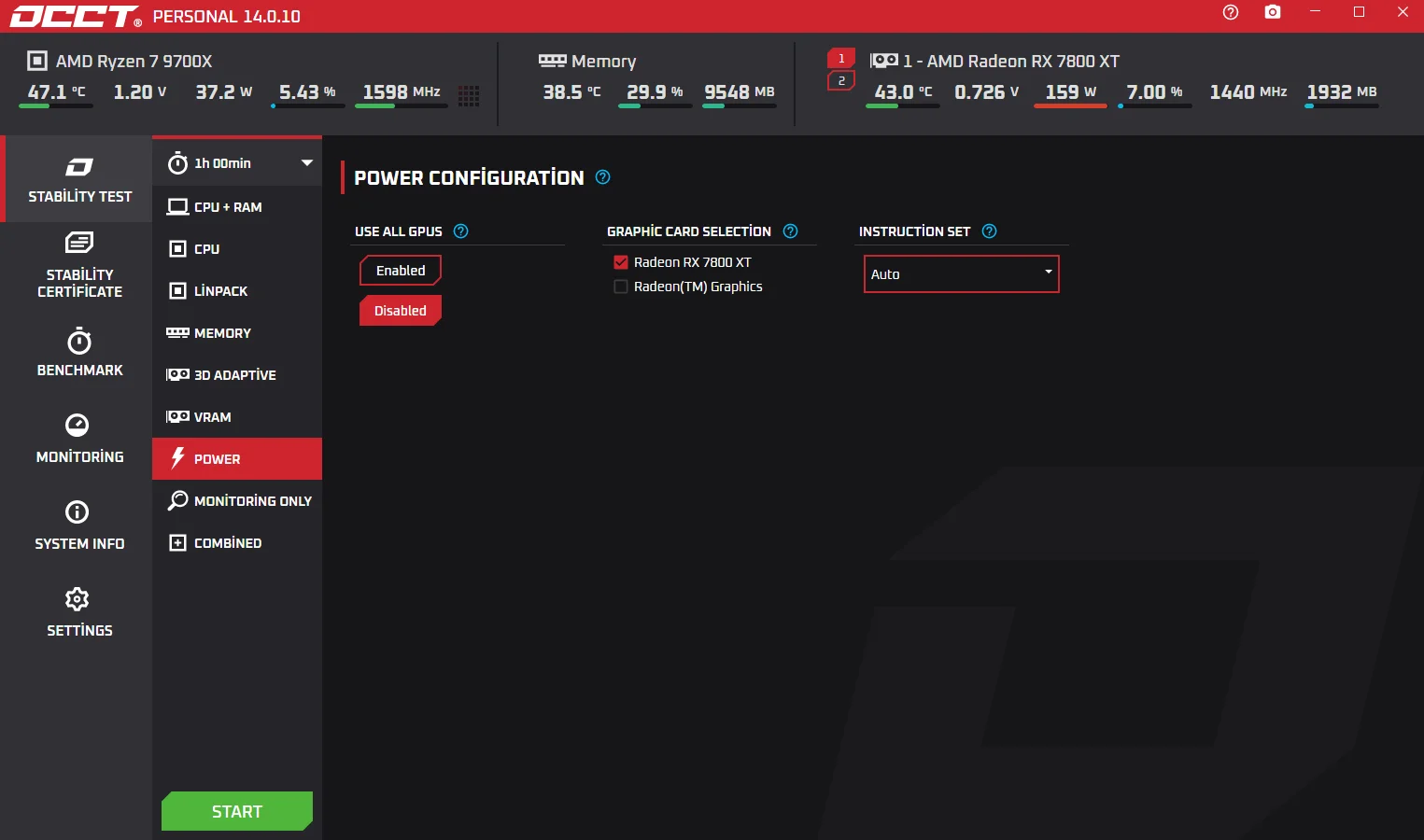This screenshot has height=840, width=1424.
Task: Select the CPU + RAM test
Action: point(237,207)
